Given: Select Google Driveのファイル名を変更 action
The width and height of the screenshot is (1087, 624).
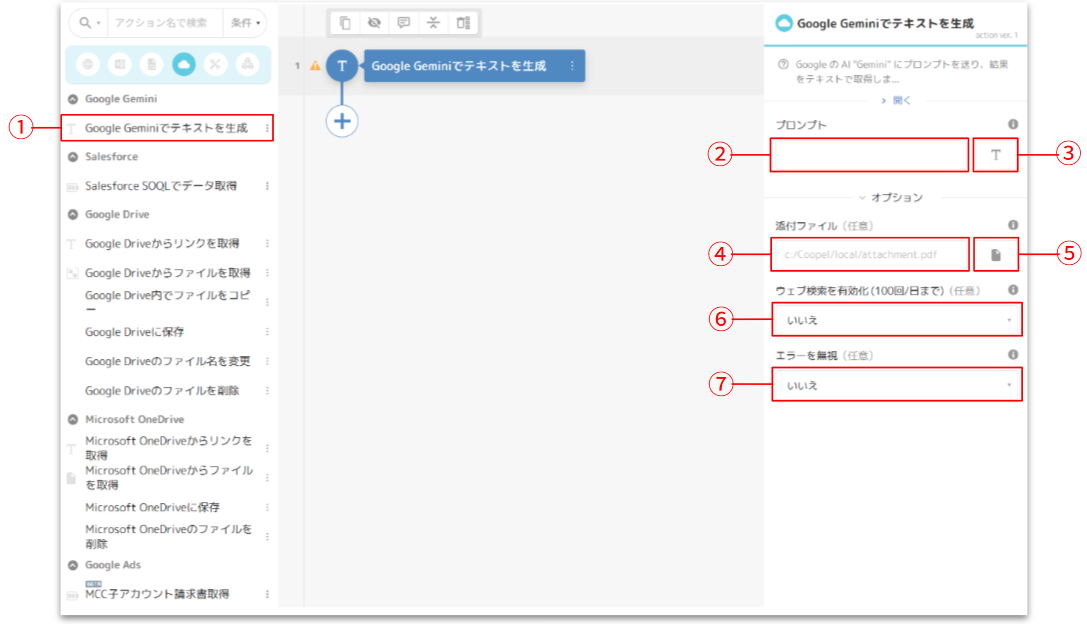Looking at the screenshot, I should [x=168, y=361].
